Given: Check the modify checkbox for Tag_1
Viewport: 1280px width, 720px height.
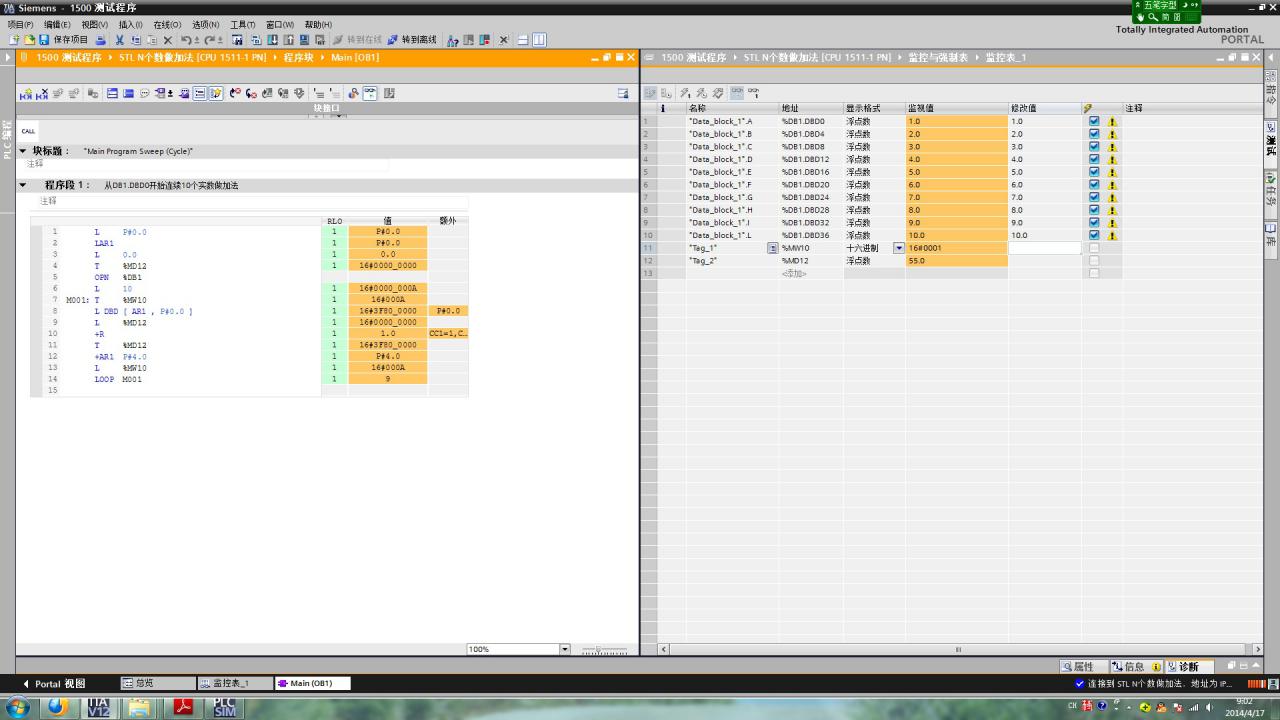Looking at the screenshot, I should (x=1094, y=248).
